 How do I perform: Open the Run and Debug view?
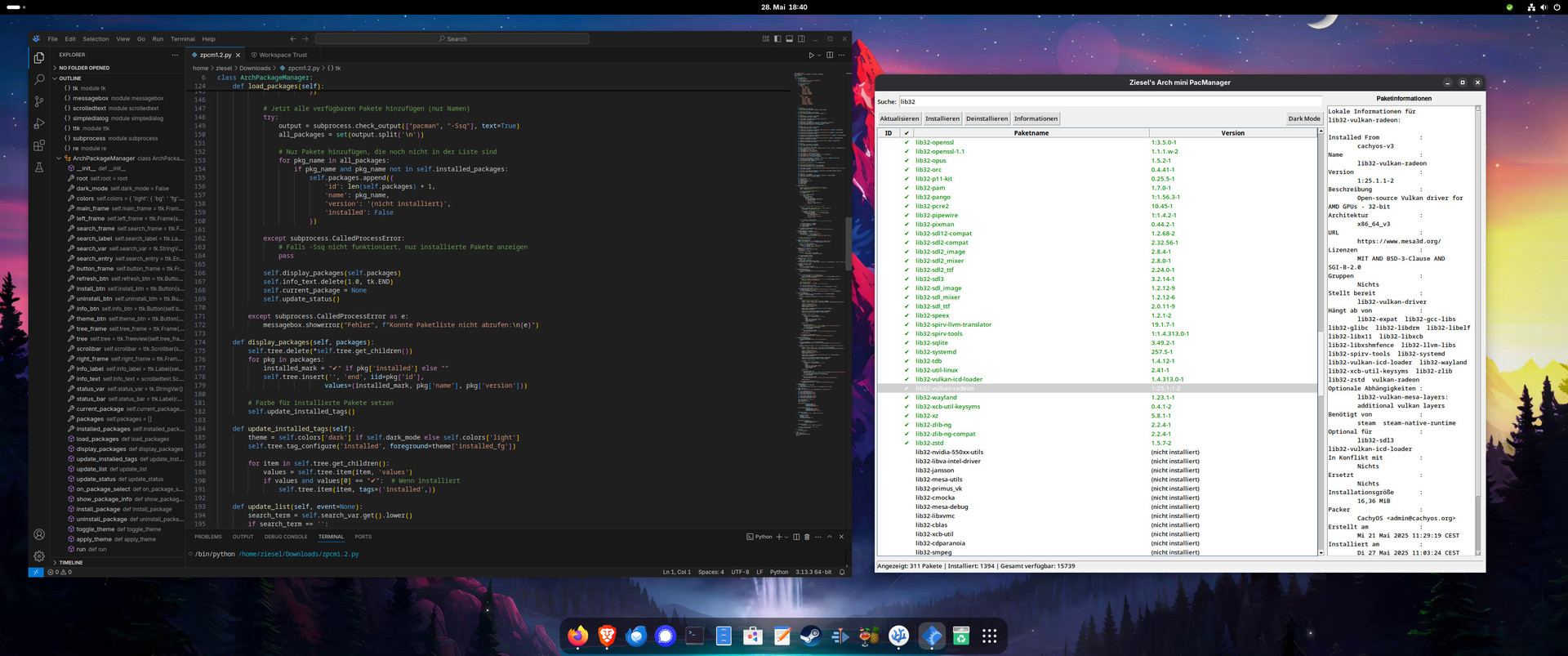click(38, 123)
